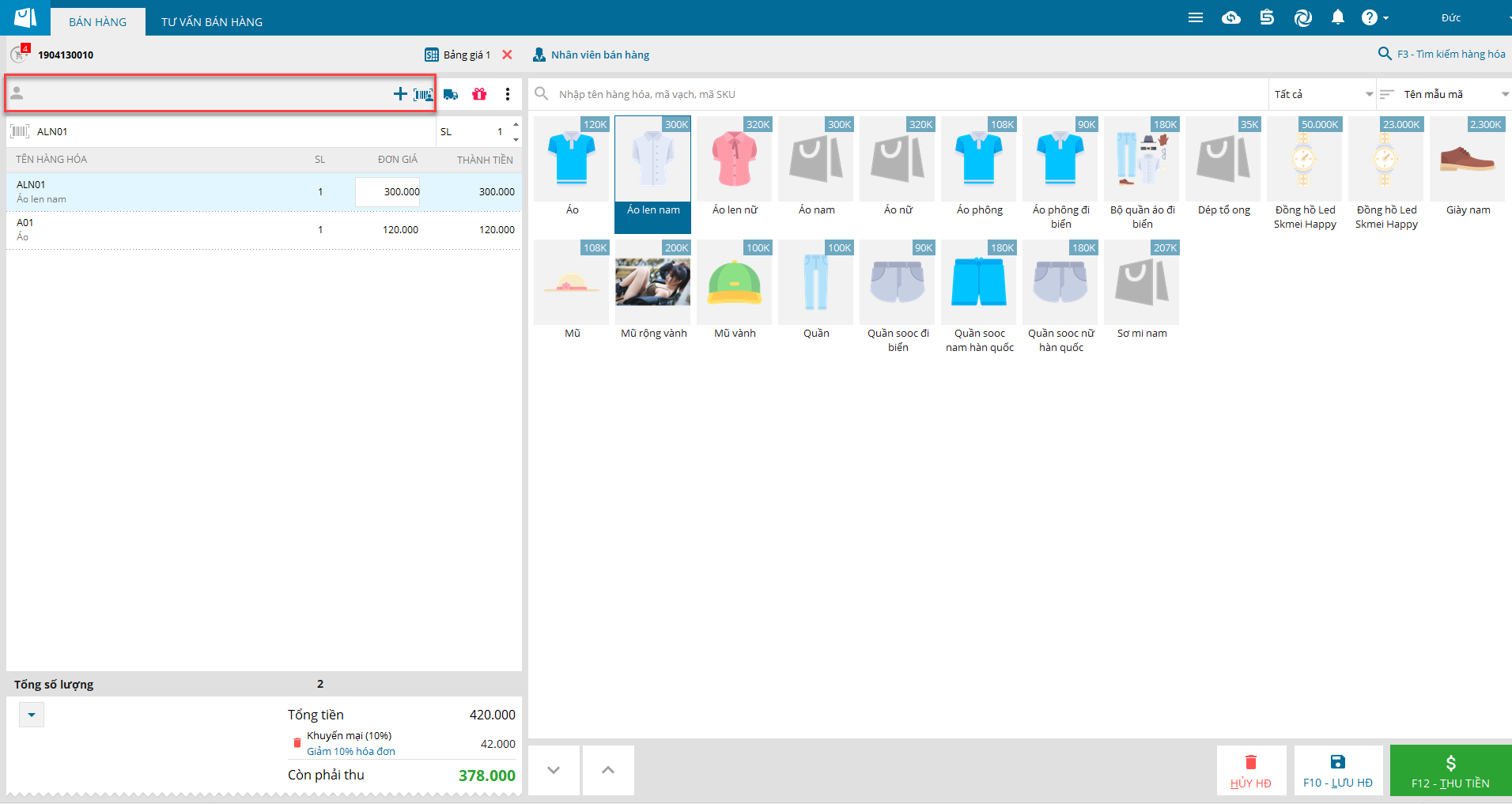Add Đồng hồ Led 50.000K watch
This screenshot has width=1512, height=804.
[x=1305, y=174]
